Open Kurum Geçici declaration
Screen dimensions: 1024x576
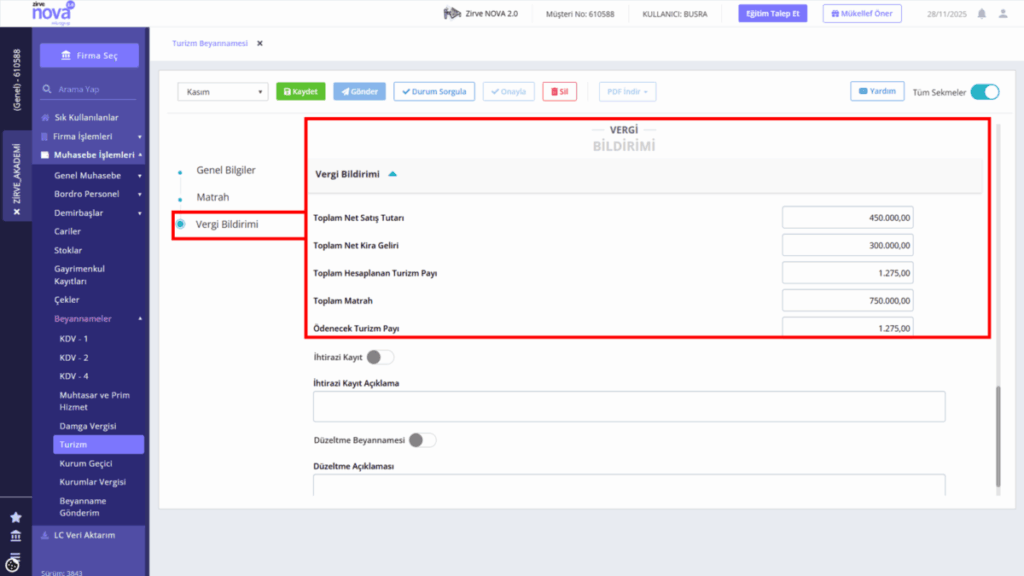pyautogui.click(x=86, y=464)
